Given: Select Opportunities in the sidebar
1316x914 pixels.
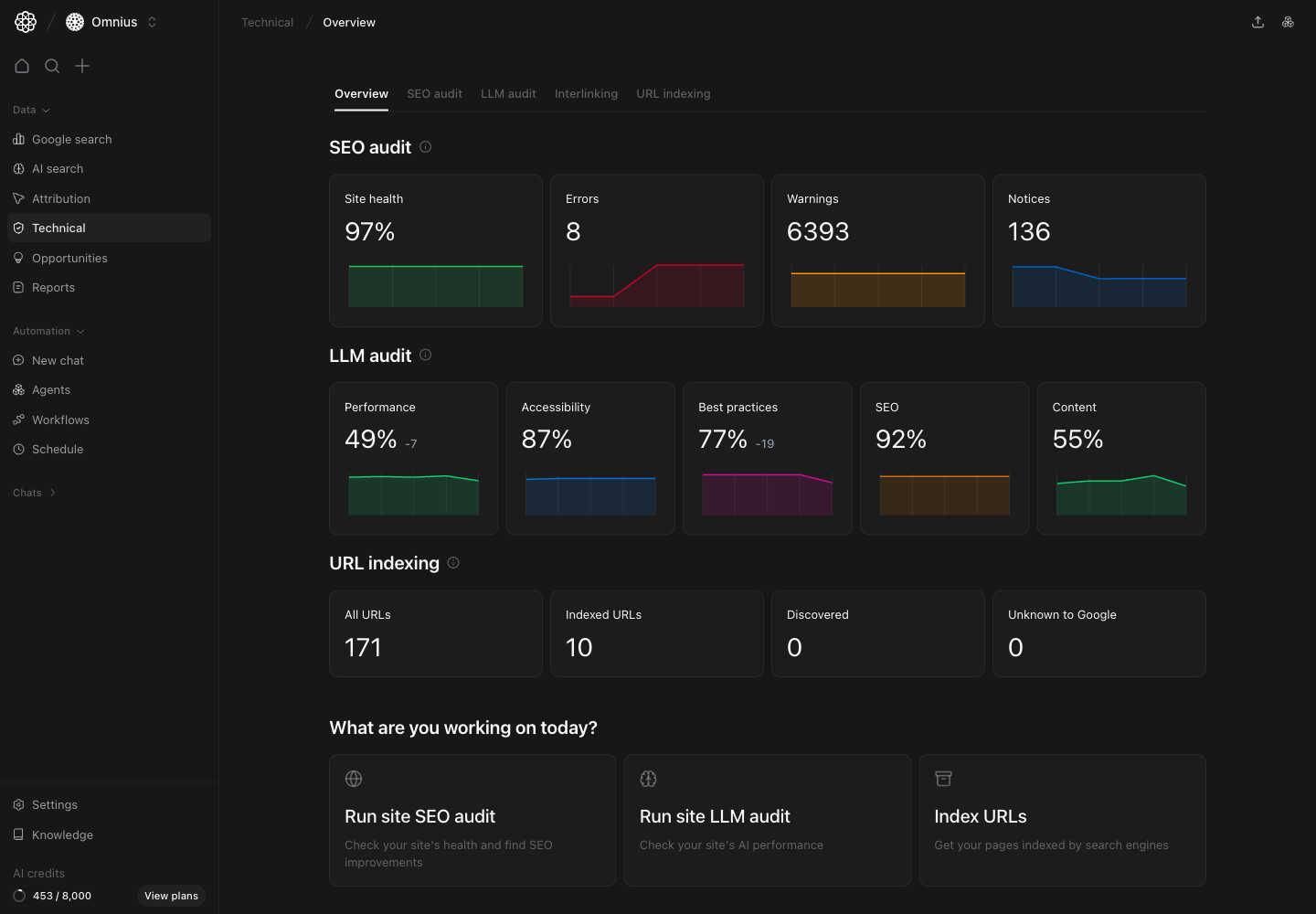Looking at the screenshot, I should click(x=69, y=258).
